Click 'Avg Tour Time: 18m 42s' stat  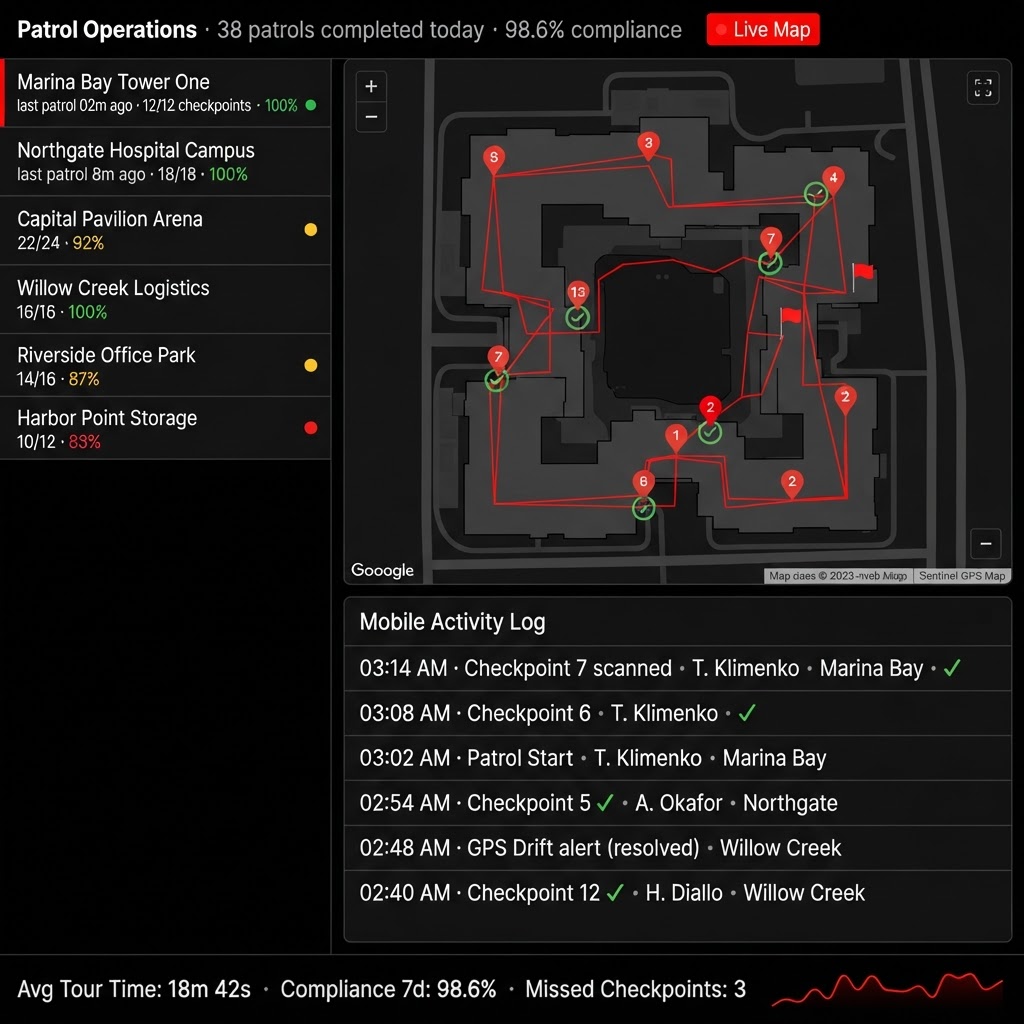134,989
